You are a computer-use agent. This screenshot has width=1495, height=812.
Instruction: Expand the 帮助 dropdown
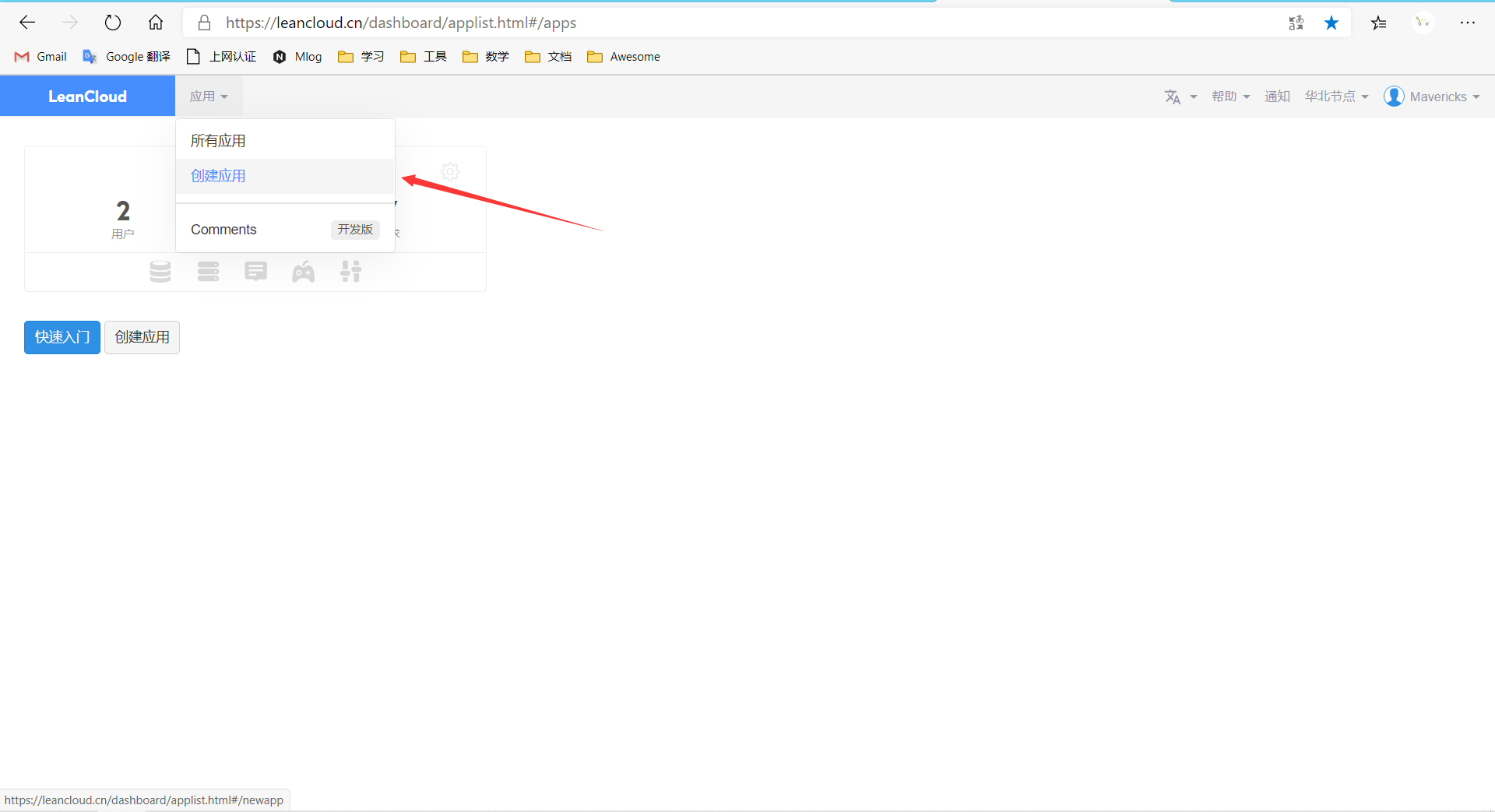(x=1230, y=97)
